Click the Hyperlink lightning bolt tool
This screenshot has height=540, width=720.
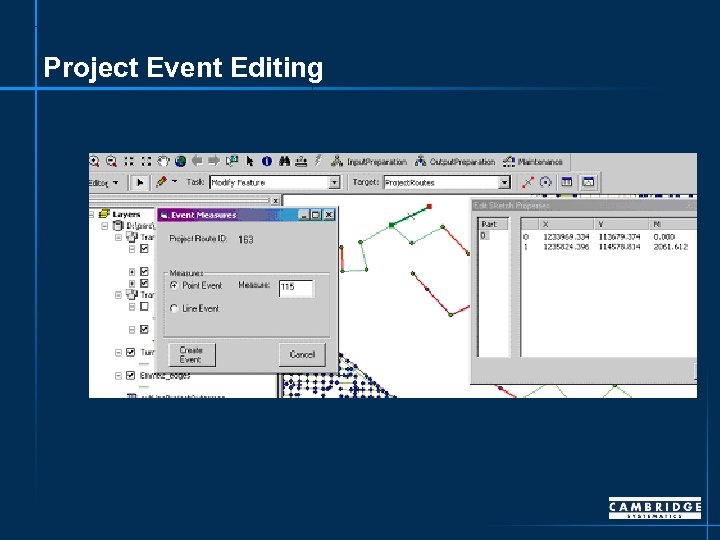[x=318, y=161]
